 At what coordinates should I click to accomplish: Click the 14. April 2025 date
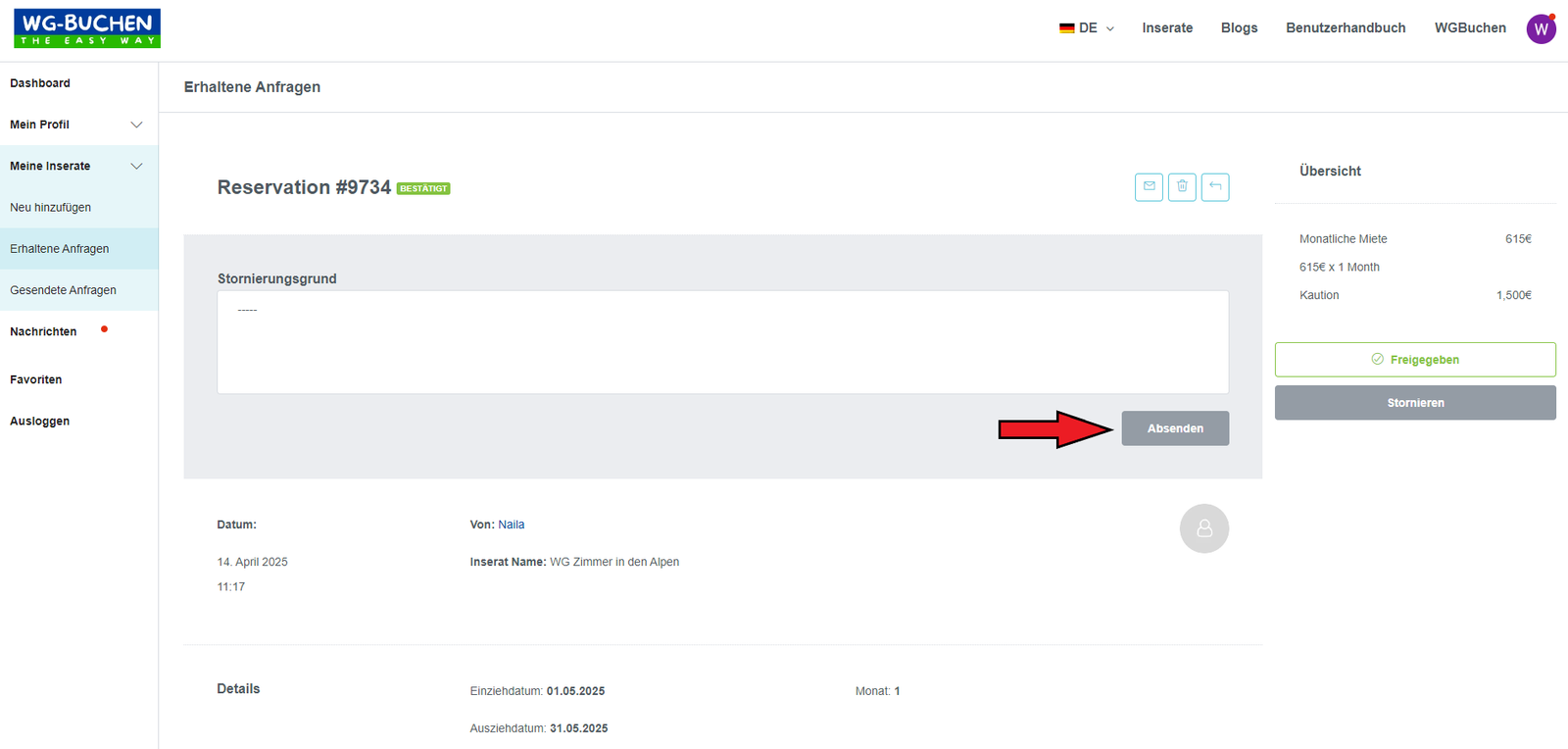coord(252,562)
